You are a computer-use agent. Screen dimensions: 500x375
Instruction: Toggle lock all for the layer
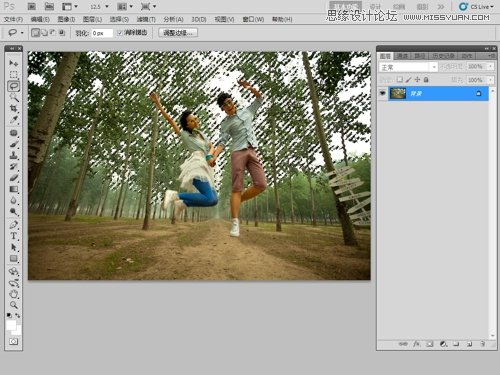[426, 80]
